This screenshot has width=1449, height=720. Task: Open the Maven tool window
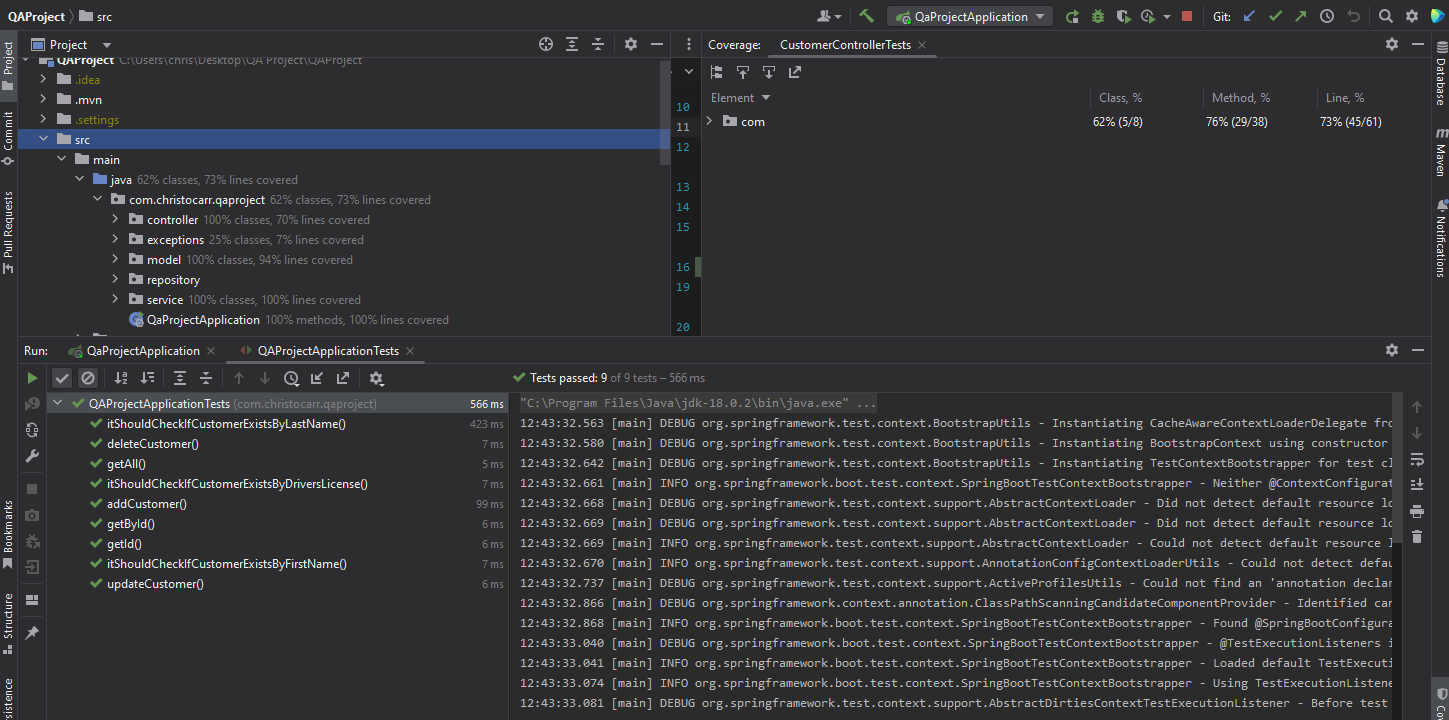point(1440,152)
